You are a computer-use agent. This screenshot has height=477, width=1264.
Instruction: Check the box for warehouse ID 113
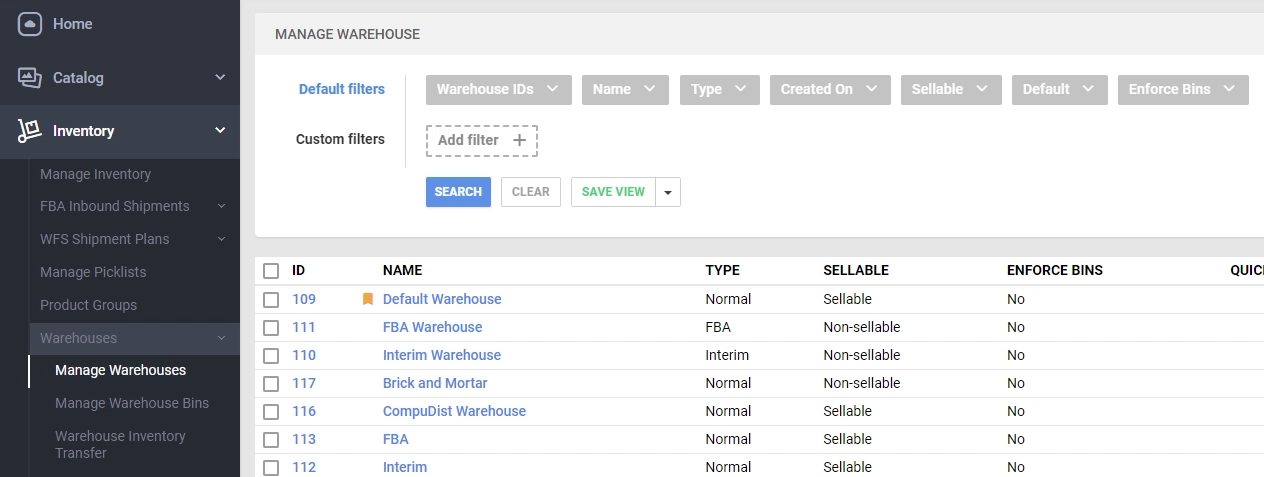pos(271,439)
